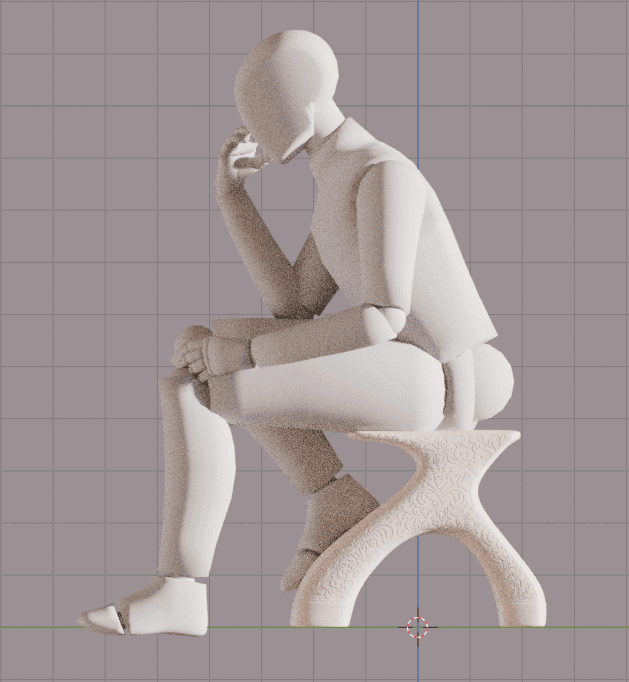Select the mannequin's front foot
Image resolution: width=629 pixels, height=682 pixels.
[x=143, y=607]
